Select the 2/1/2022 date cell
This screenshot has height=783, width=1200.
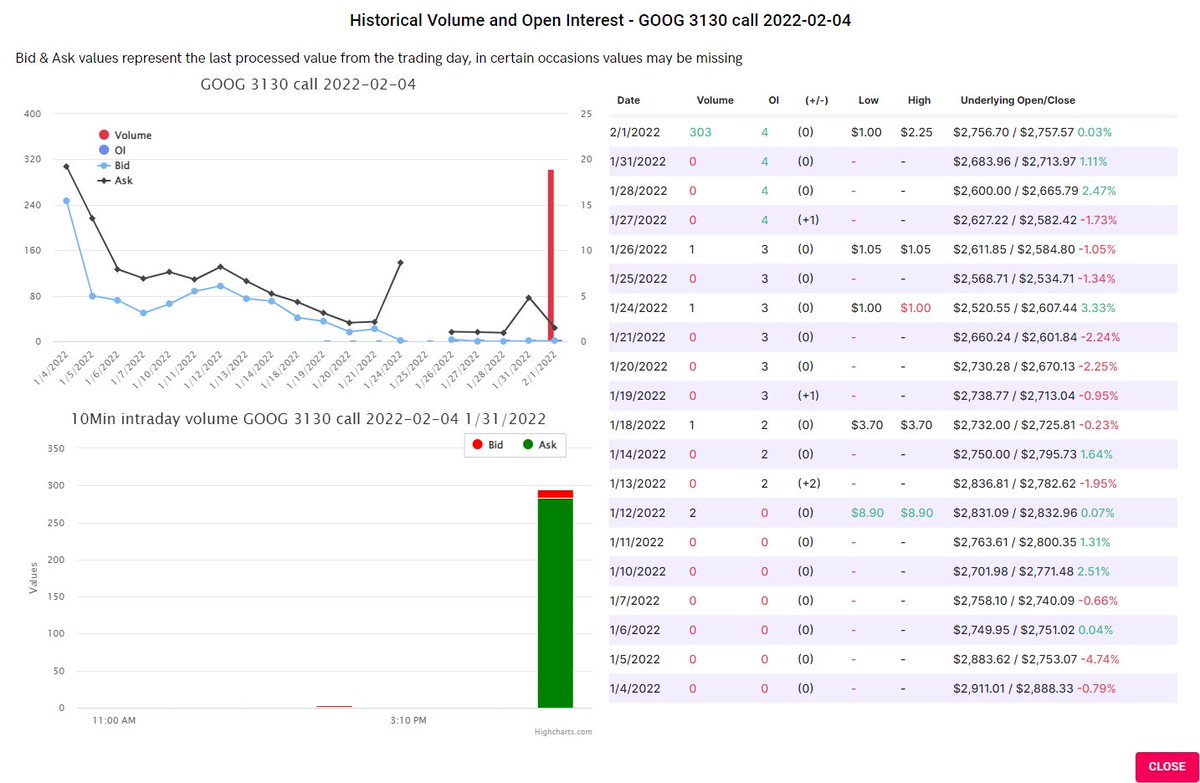(636, 132)
